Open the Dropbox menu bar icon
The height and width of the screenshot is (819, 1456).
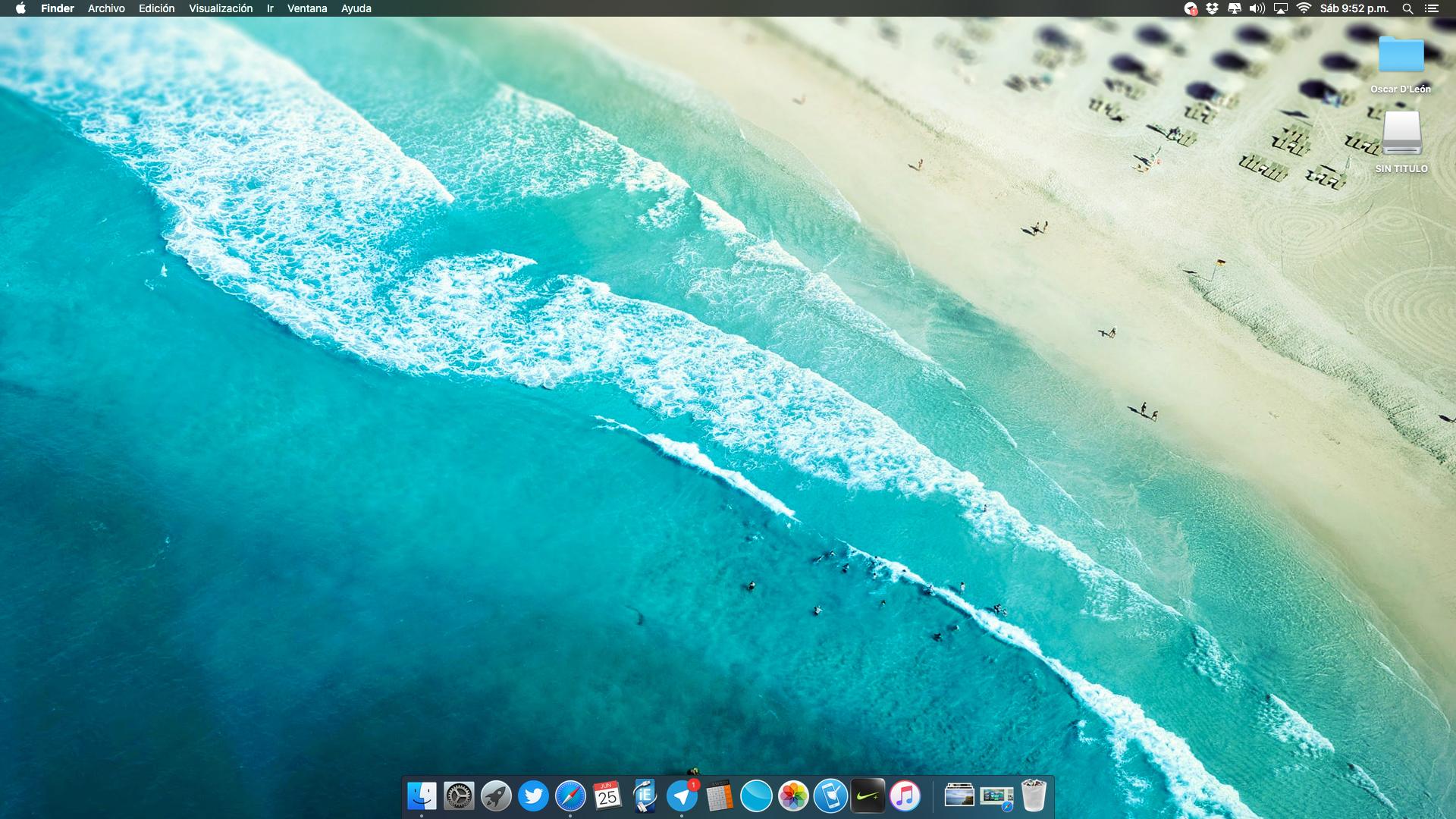point(1212,8)
